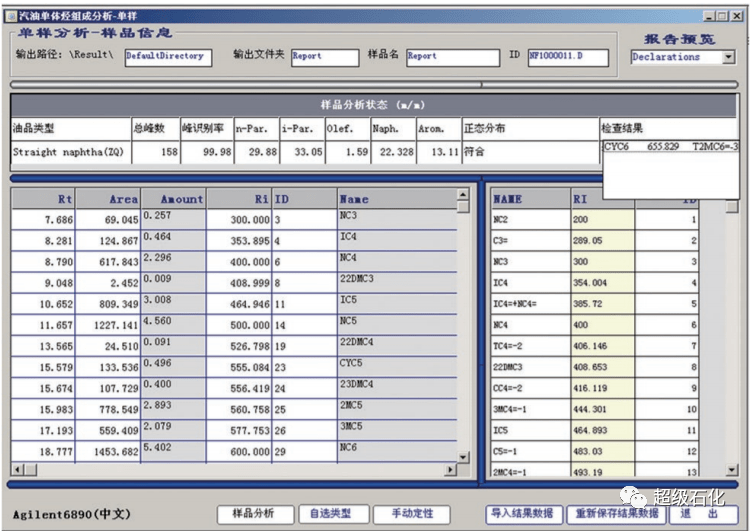Screen dimensions: 750x531
Task: Select the 23DMC4 name cell
Action: [397, 388]
